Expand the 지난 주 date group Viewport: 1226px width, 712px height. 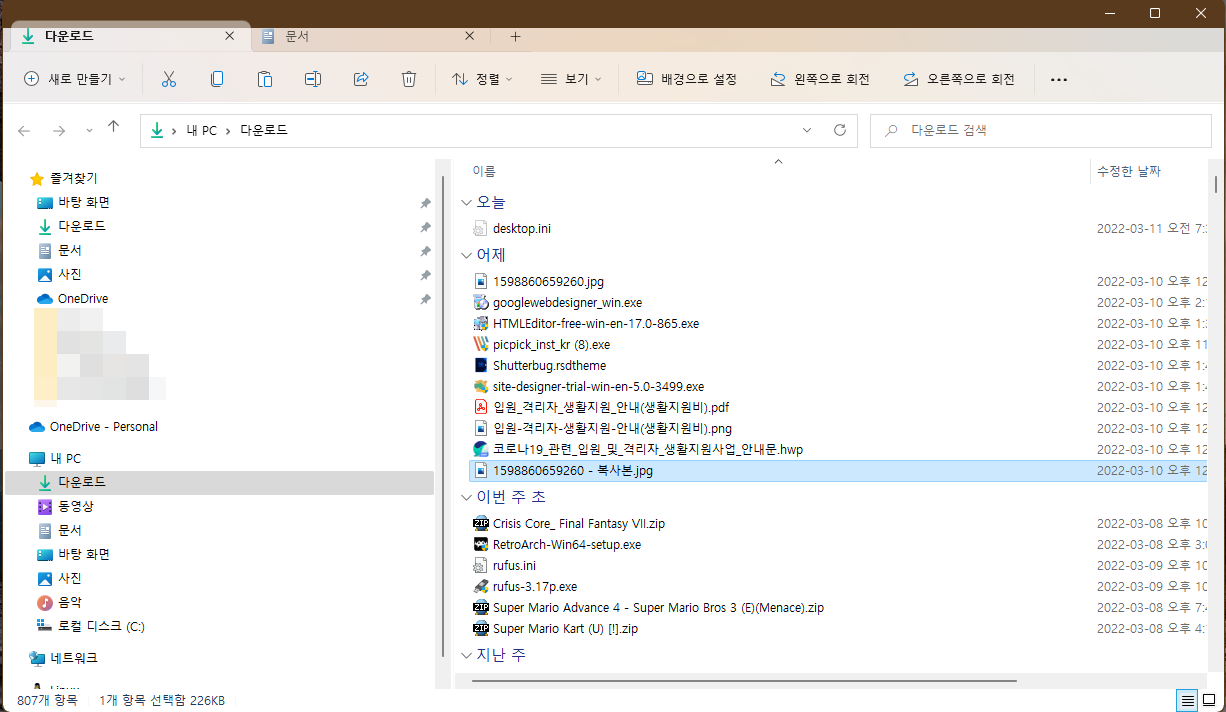pyautogui.click(x=466, y=655)
